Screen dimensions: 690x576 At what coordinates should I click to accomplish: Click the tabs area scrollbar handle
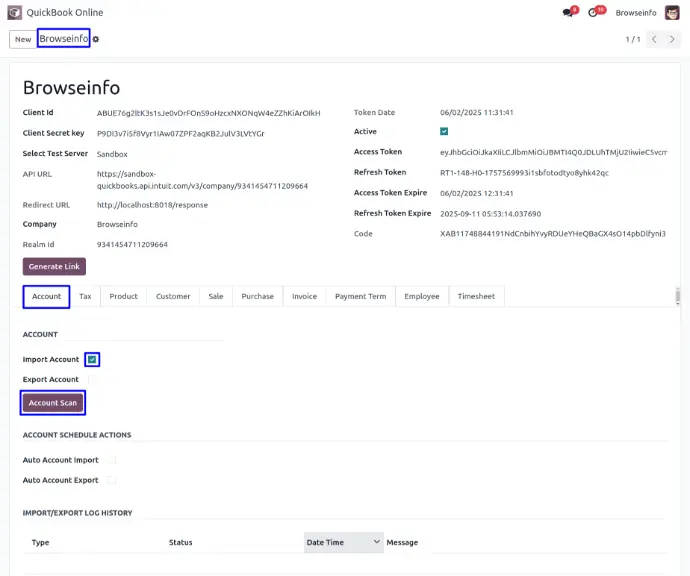[x=678, y=295]
